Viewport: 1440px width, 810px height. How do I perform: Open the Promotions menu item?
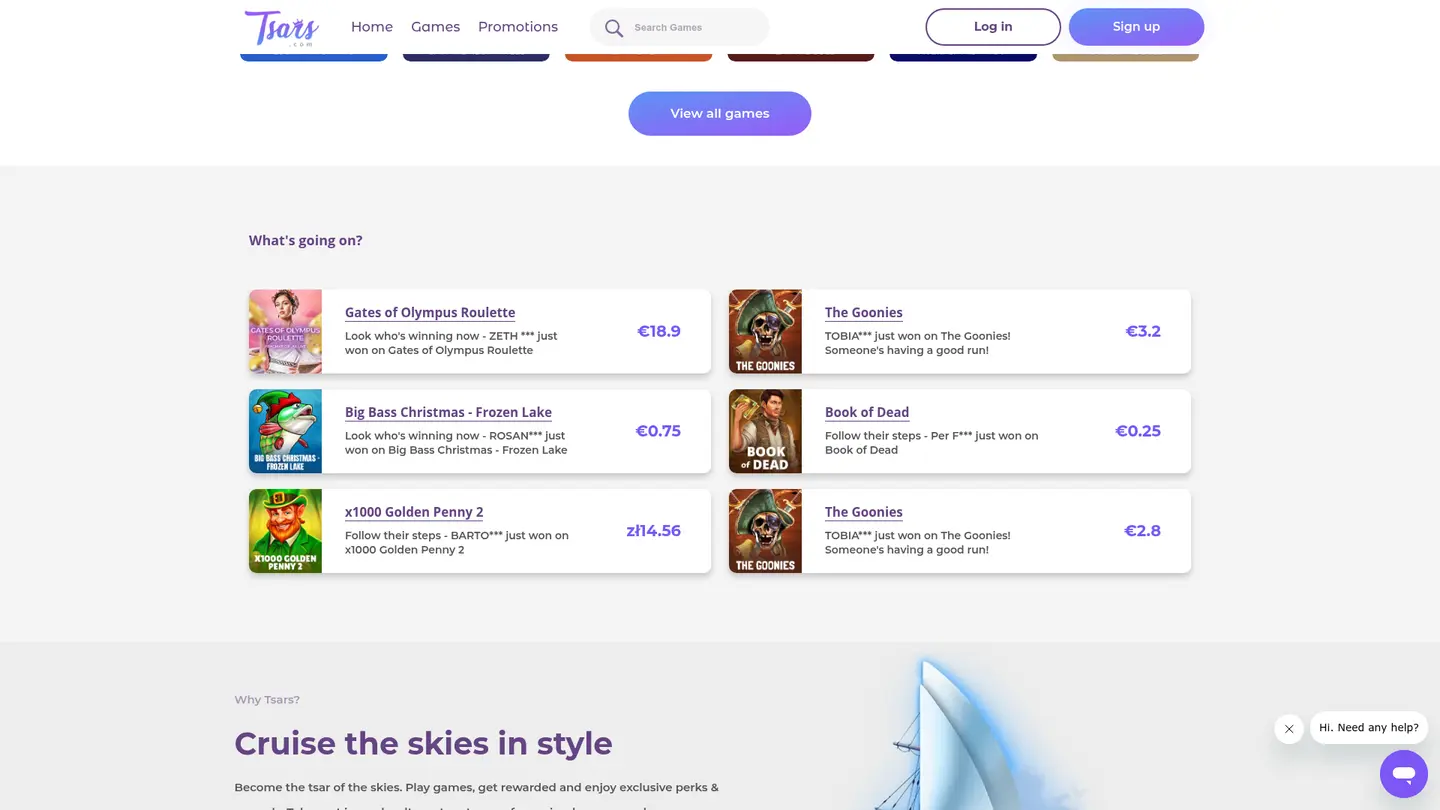pos(518,27)
